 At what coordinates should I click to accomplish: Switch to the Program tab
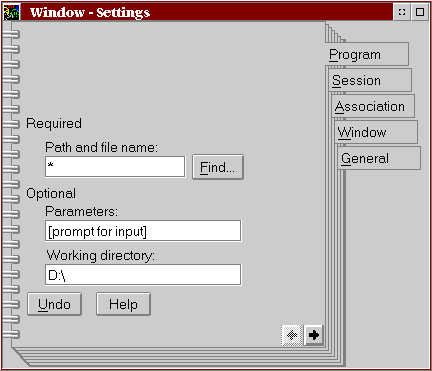[x=367, y=54]
